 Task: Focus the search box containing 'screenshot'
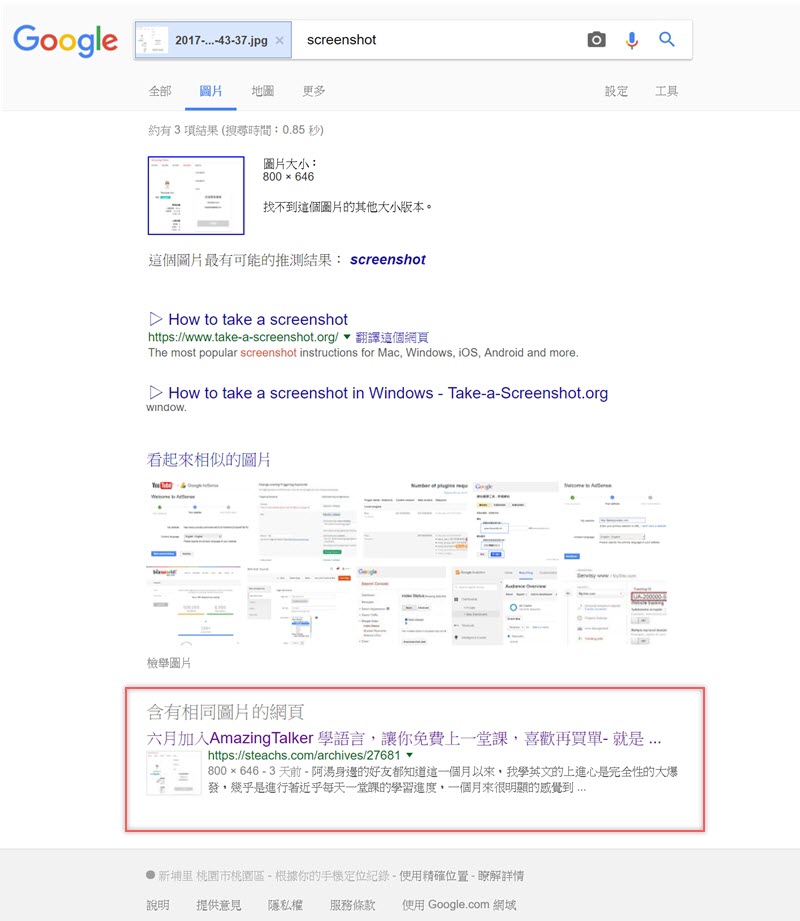441,40
